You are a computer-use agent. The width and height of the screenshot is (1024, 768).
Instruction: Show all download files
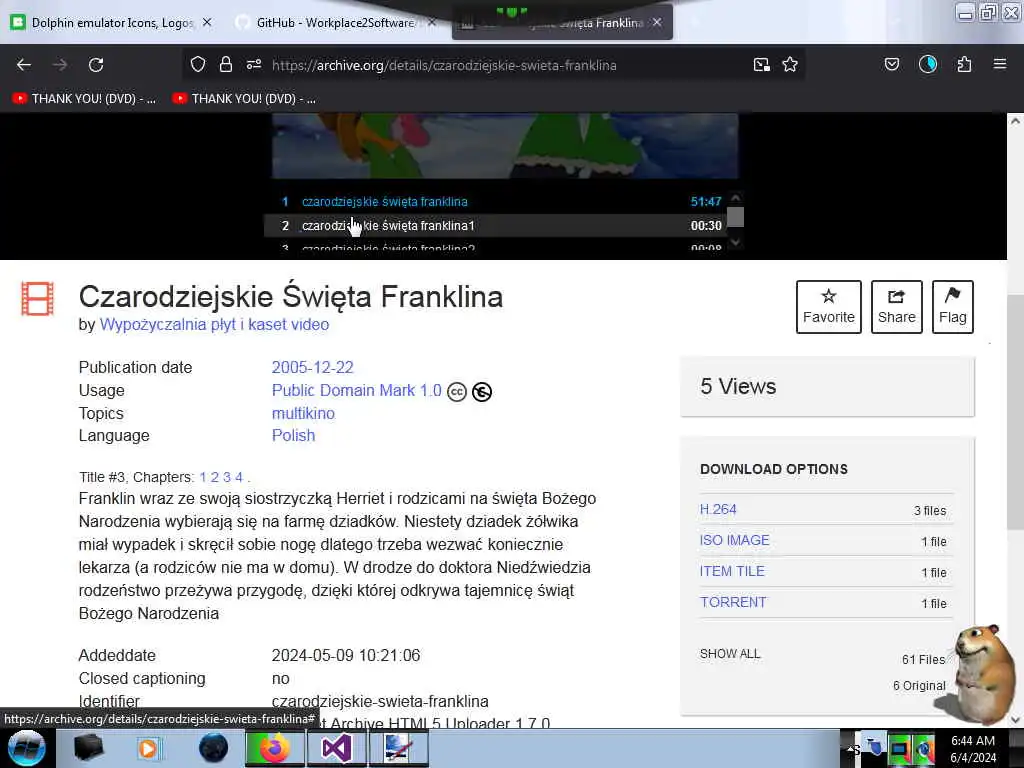730,654
